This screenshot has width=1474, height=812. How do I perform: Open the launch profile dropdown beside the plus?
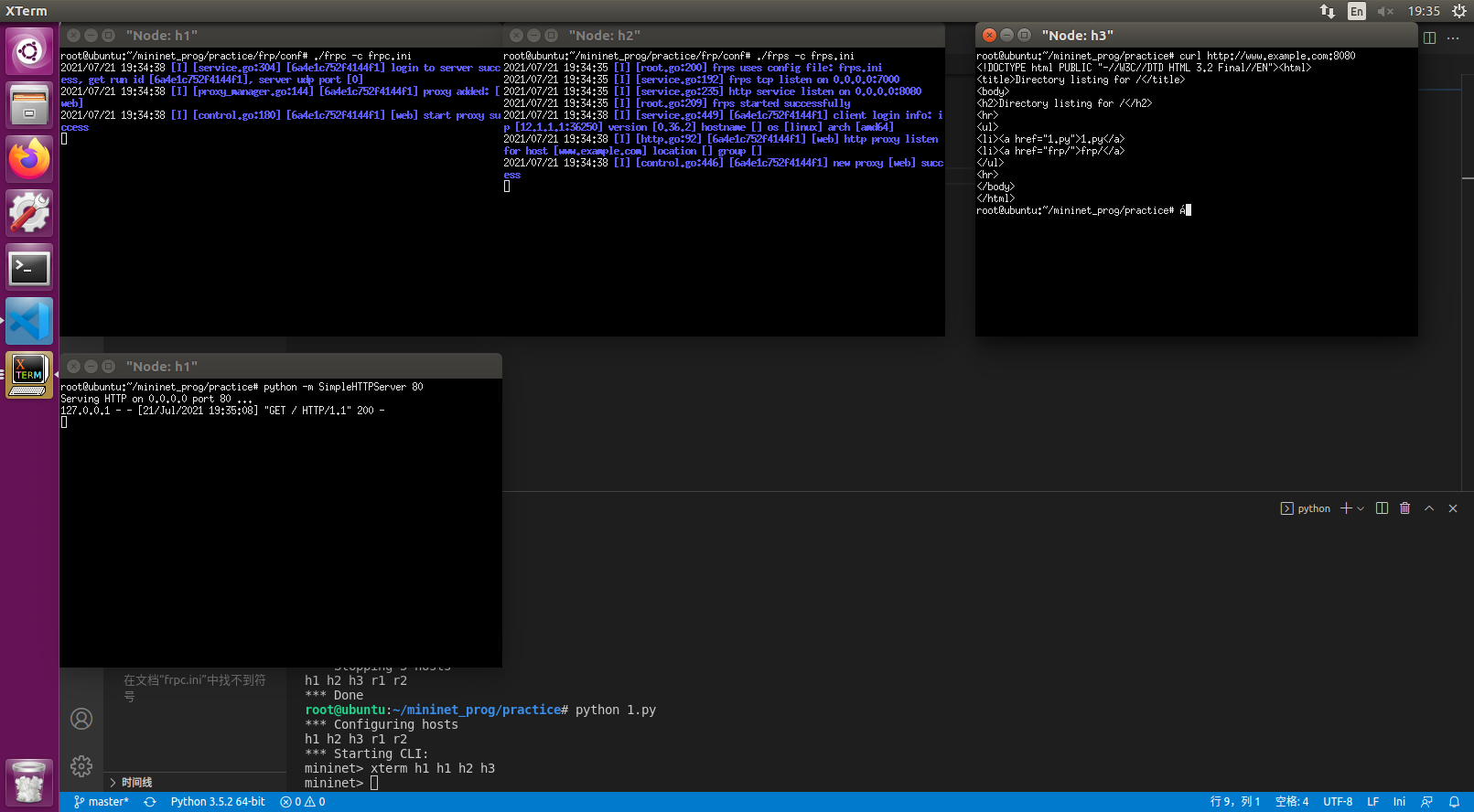coord(1361,508)
